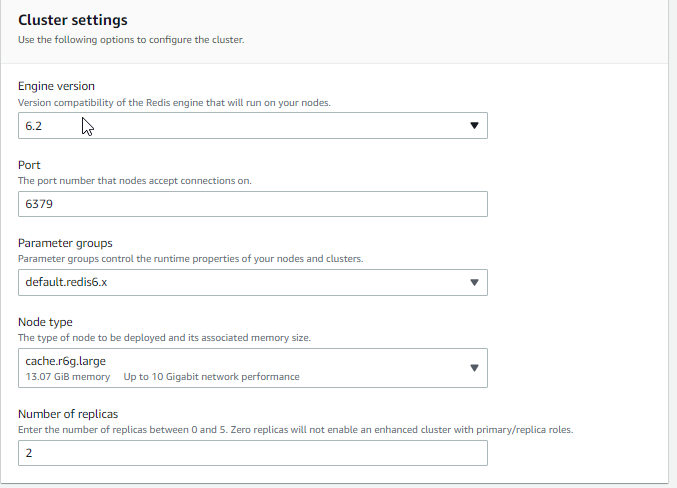Click the Cluster settings heading
This screenshot has height=488, width=677.
73,20
